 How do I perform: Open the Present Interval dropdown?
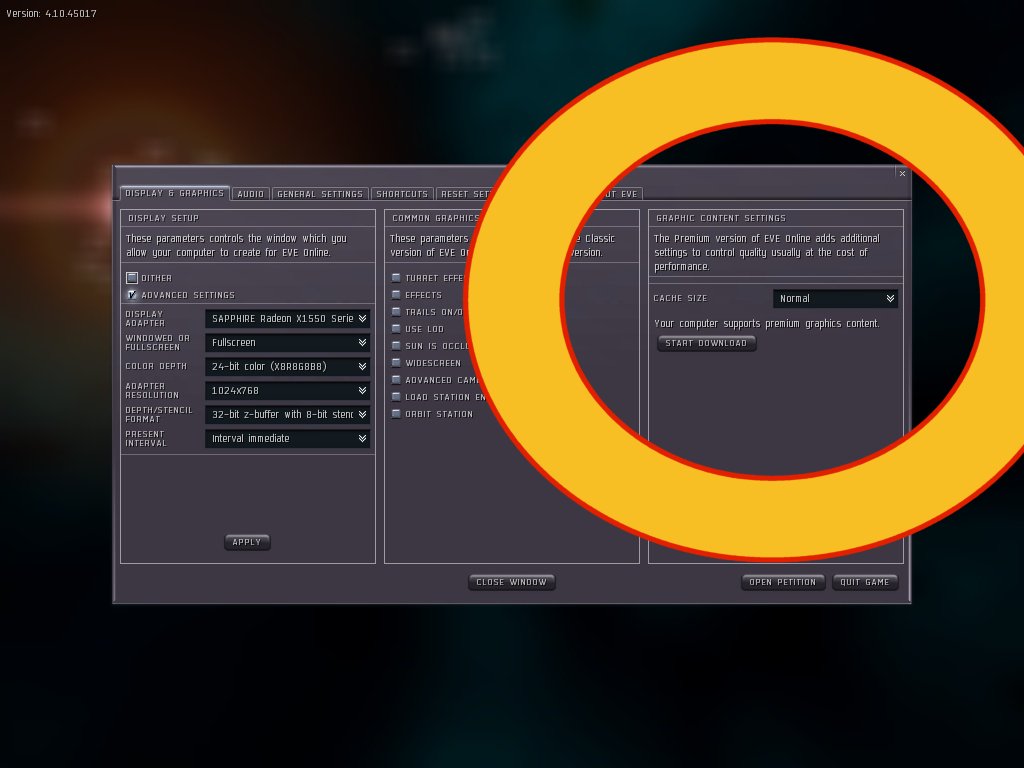287,438
